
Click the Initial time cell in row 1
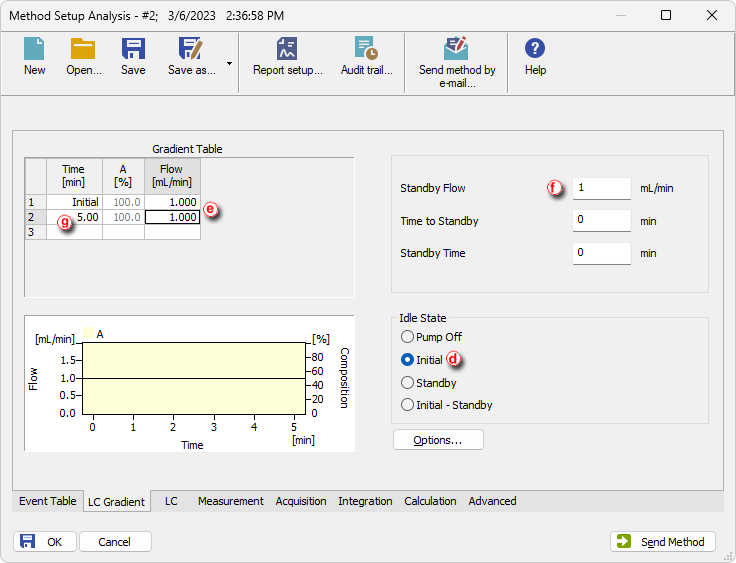[74, 202]
